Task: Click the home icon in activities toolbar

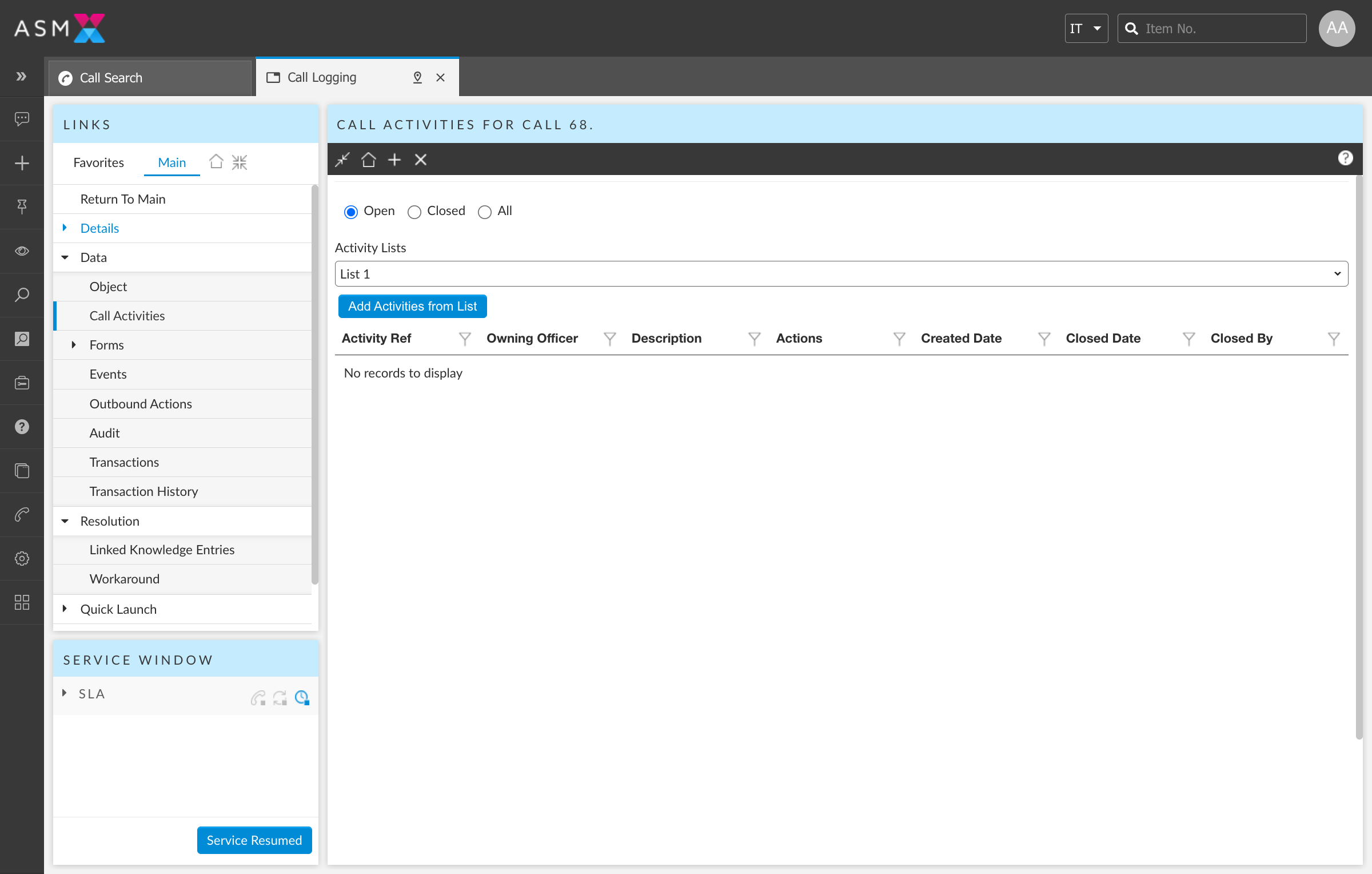Action: (x=369, y=160)
